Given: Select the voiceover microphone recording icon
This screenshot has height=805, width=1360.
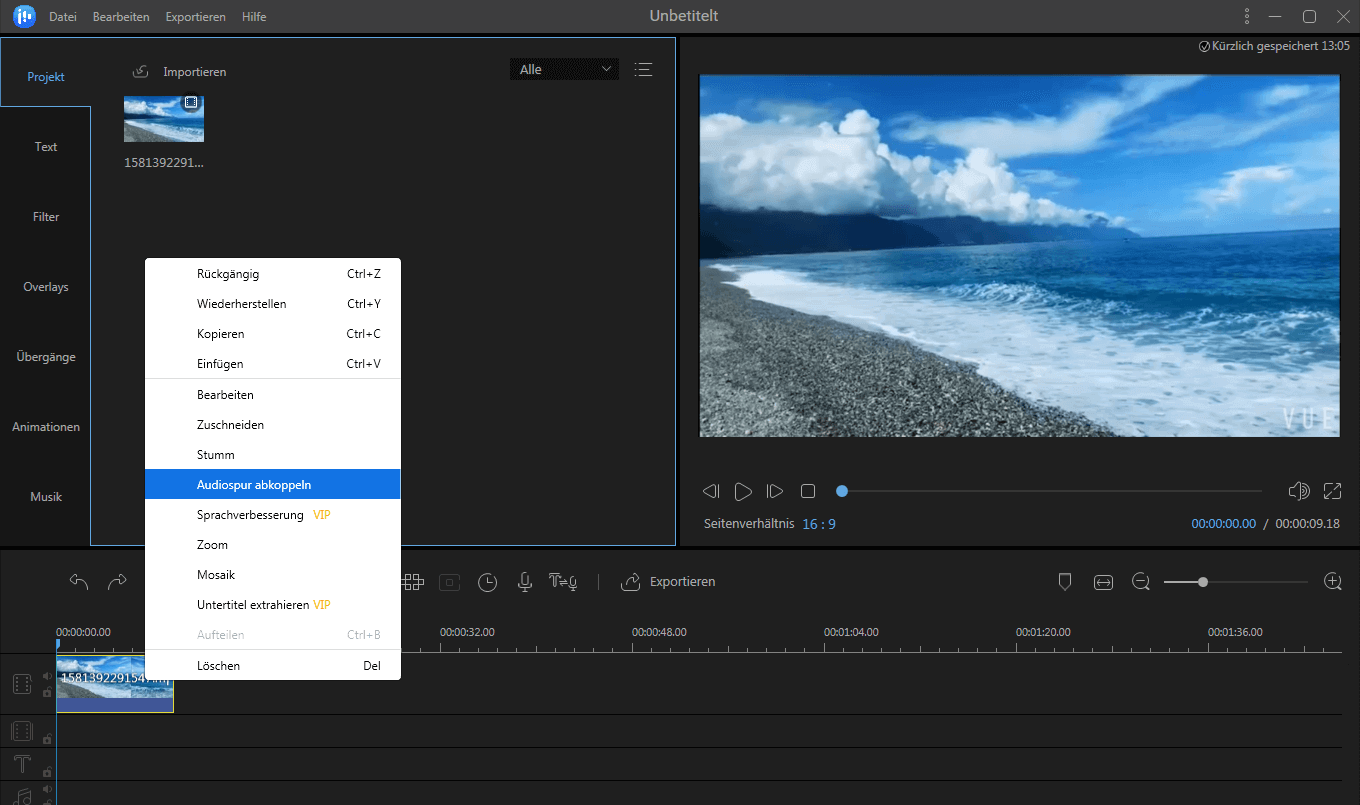Looking at the screenshot, I should (524, 581).
